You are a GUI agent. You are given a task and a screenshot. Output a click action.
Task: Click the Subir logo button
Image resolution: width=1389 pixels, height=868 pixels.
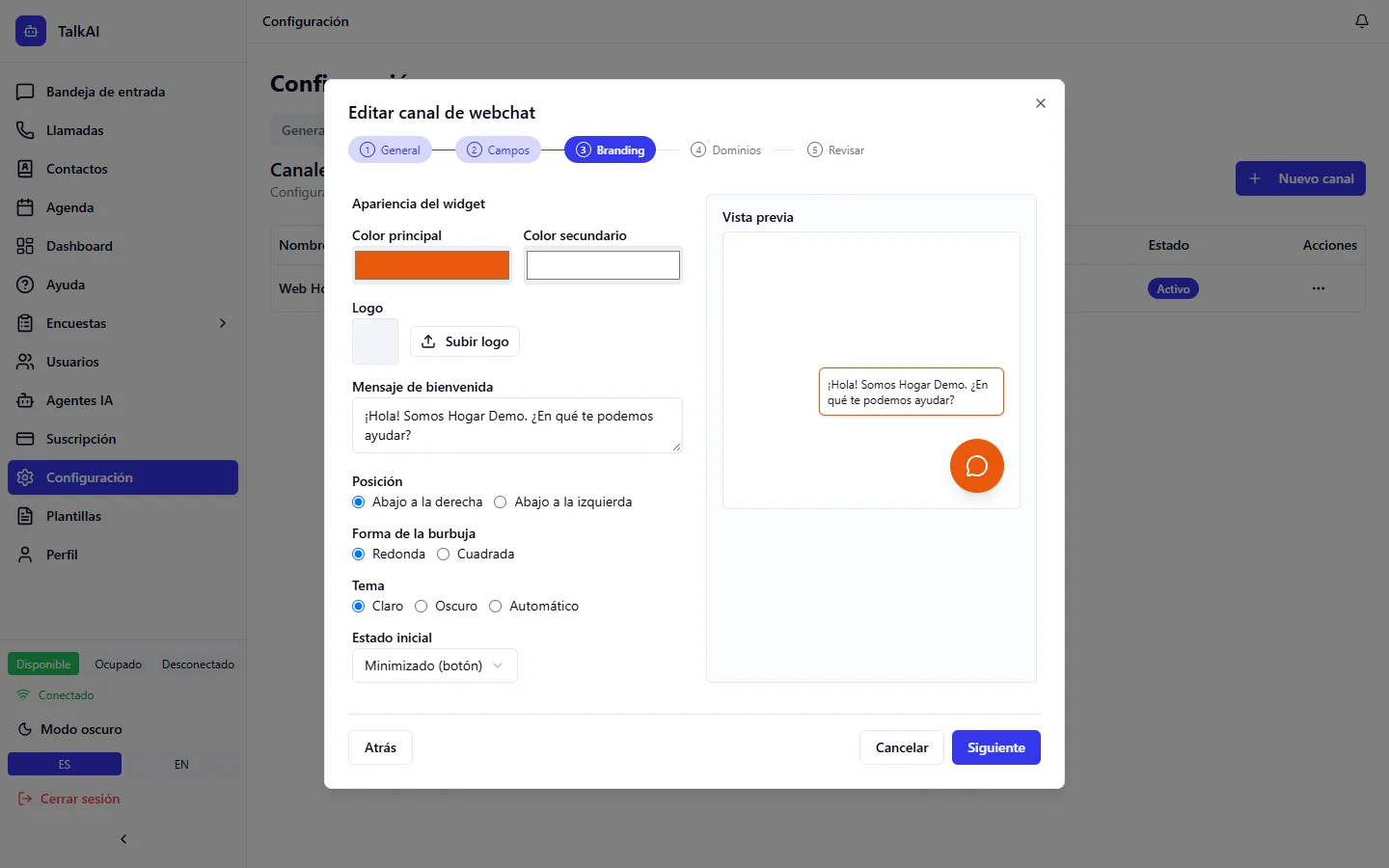click(465, 341)
